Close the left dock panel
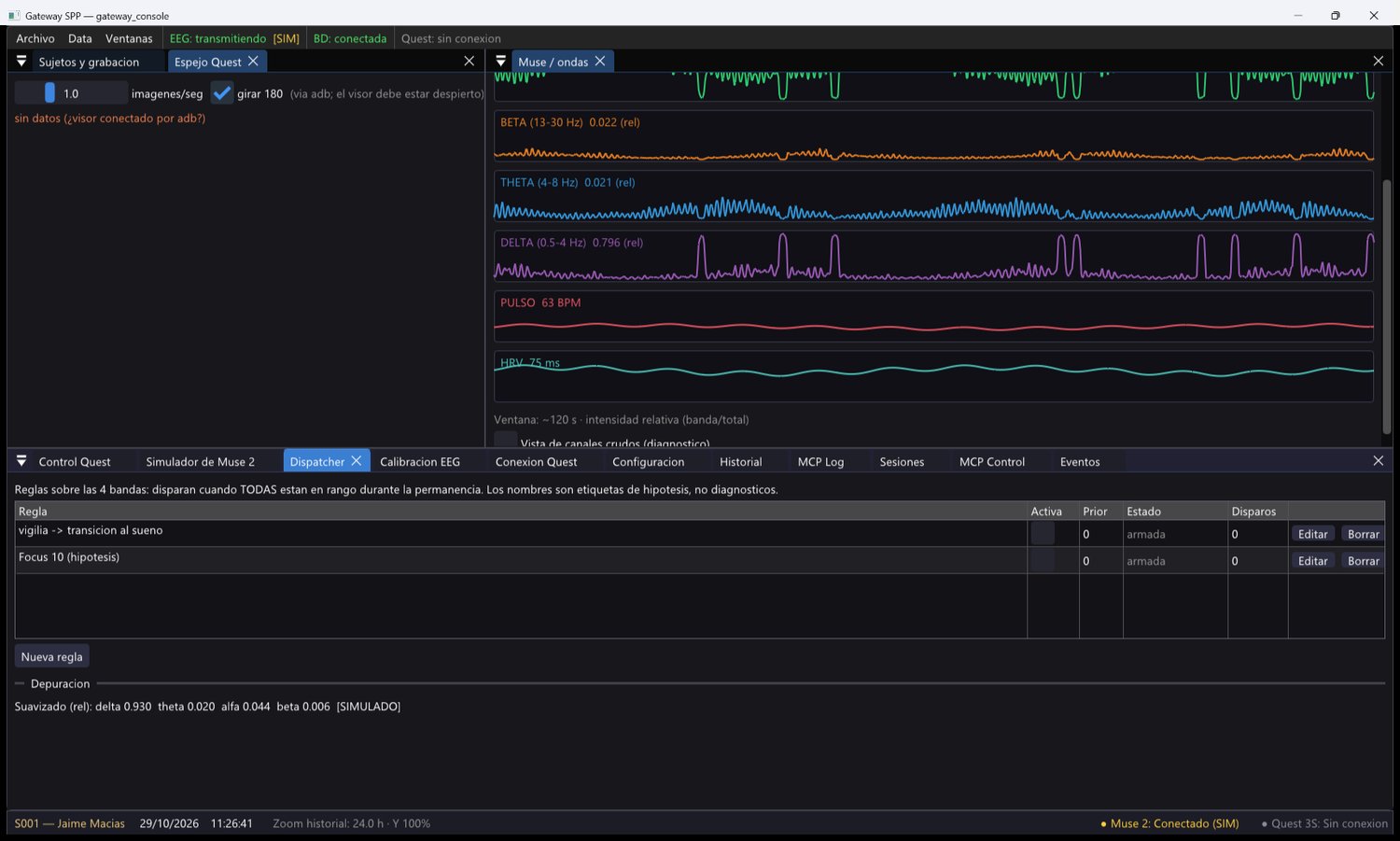The height and width of the screenshot is (841, 1400). tap(469, 61)
